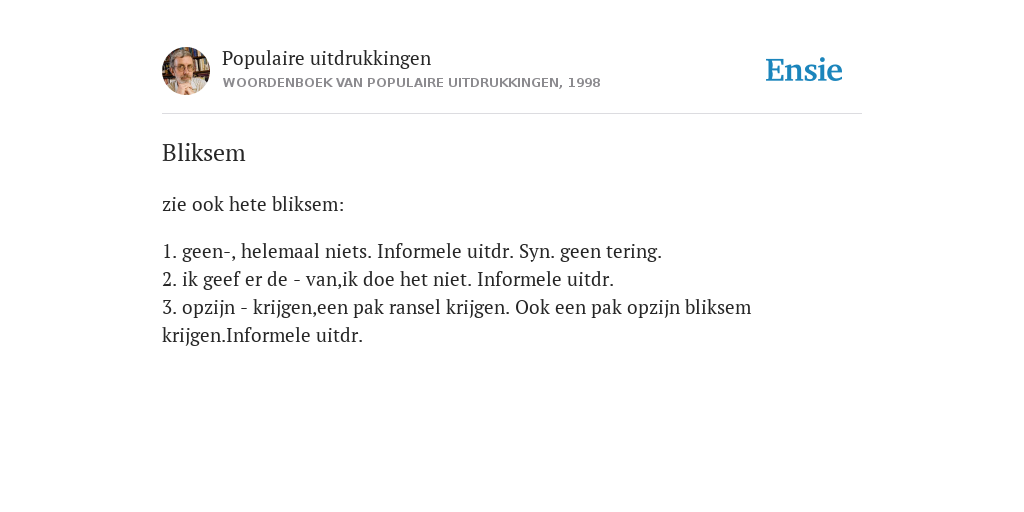This screenshot has height=512, width=1024.
Task: Open the 'Populaire uitdrukkingen' author title
Action: point(327,58)
